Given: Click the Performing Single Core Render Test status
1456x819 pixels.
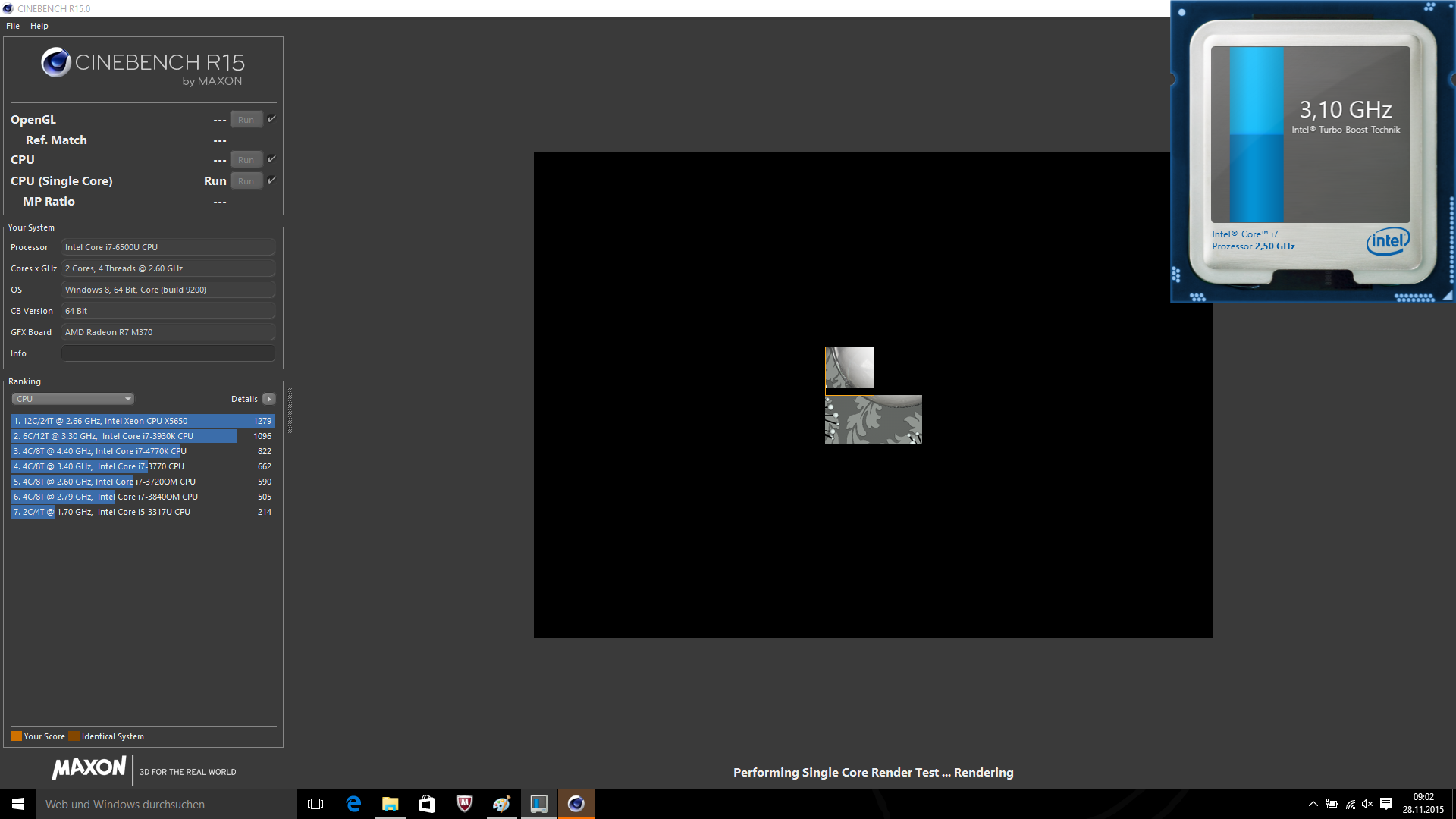Looking at the screenshot, I should point(874,772).
